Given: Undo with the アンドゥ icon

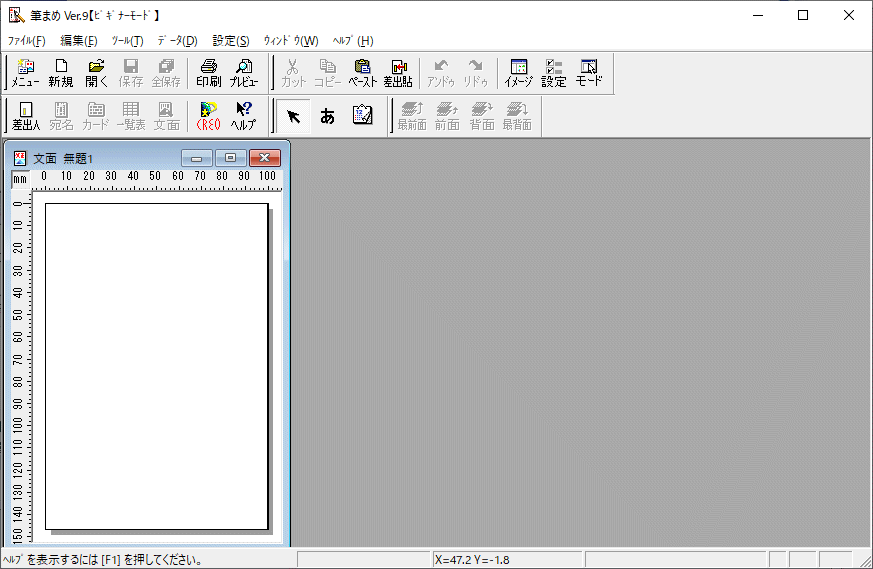Looking at the screenshot, I should click(441, 73).
